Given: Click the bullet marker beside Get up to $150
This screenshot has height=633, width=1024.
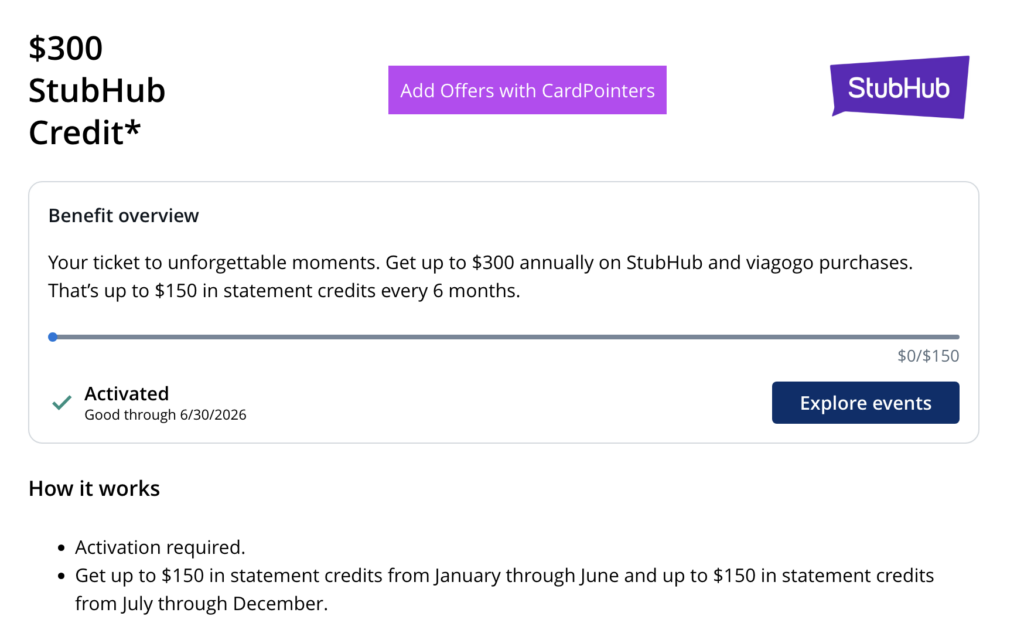Looking at the screenshot, I should 63,577.
